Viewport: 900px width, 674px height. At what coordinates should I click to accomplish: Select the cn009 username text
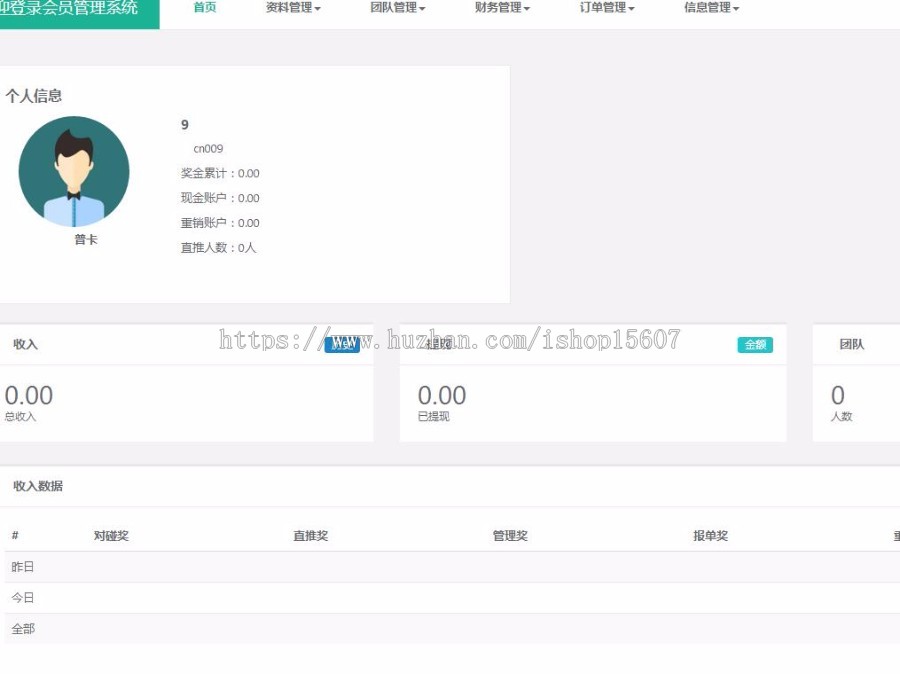(x=208, y=149)
